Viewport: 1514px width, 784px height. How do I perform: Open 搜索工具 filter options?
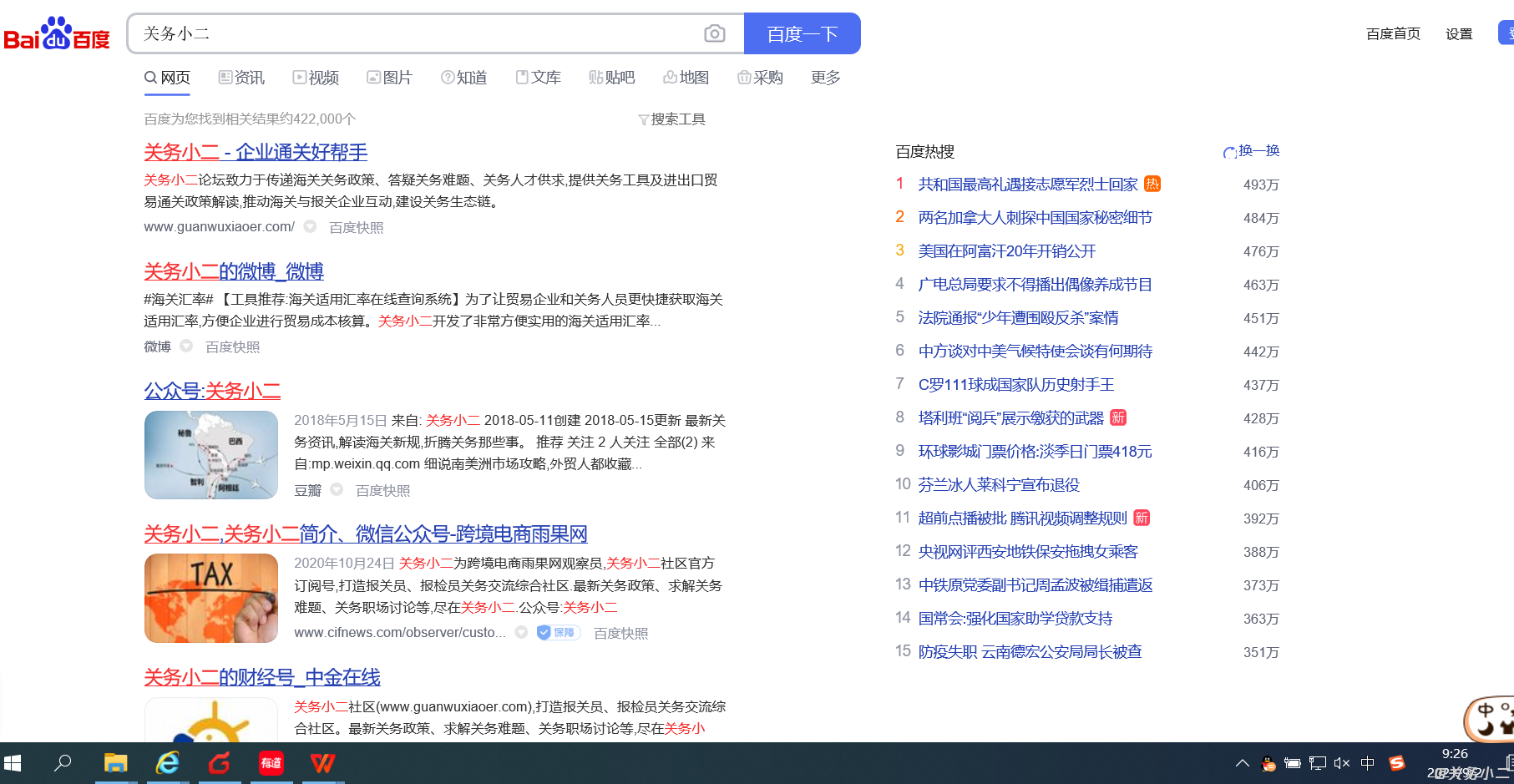[x=672, y=119]
